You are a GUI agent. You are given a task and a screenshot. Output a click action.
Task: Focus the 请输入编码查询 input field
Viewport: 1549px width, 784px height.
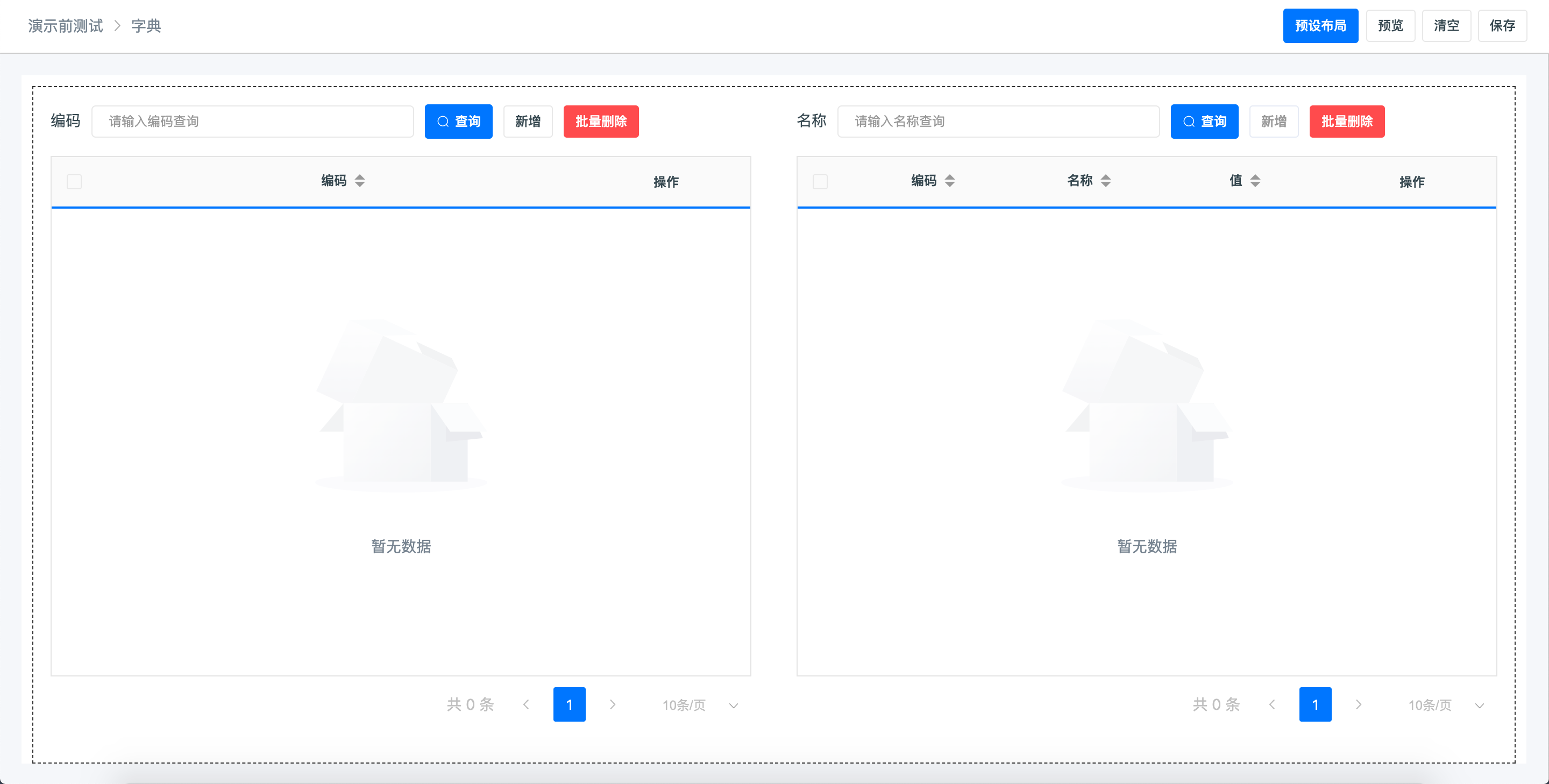tap(253, 122)
